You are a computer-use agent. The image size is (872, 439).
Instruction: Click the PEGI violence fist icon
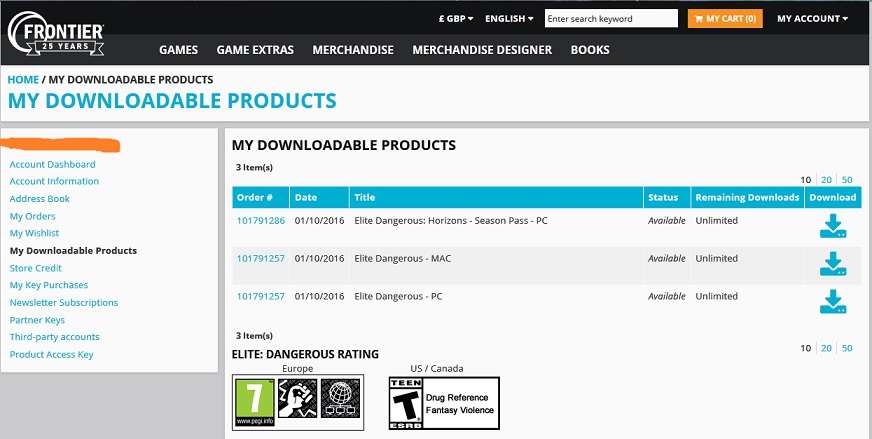[297, 398]
